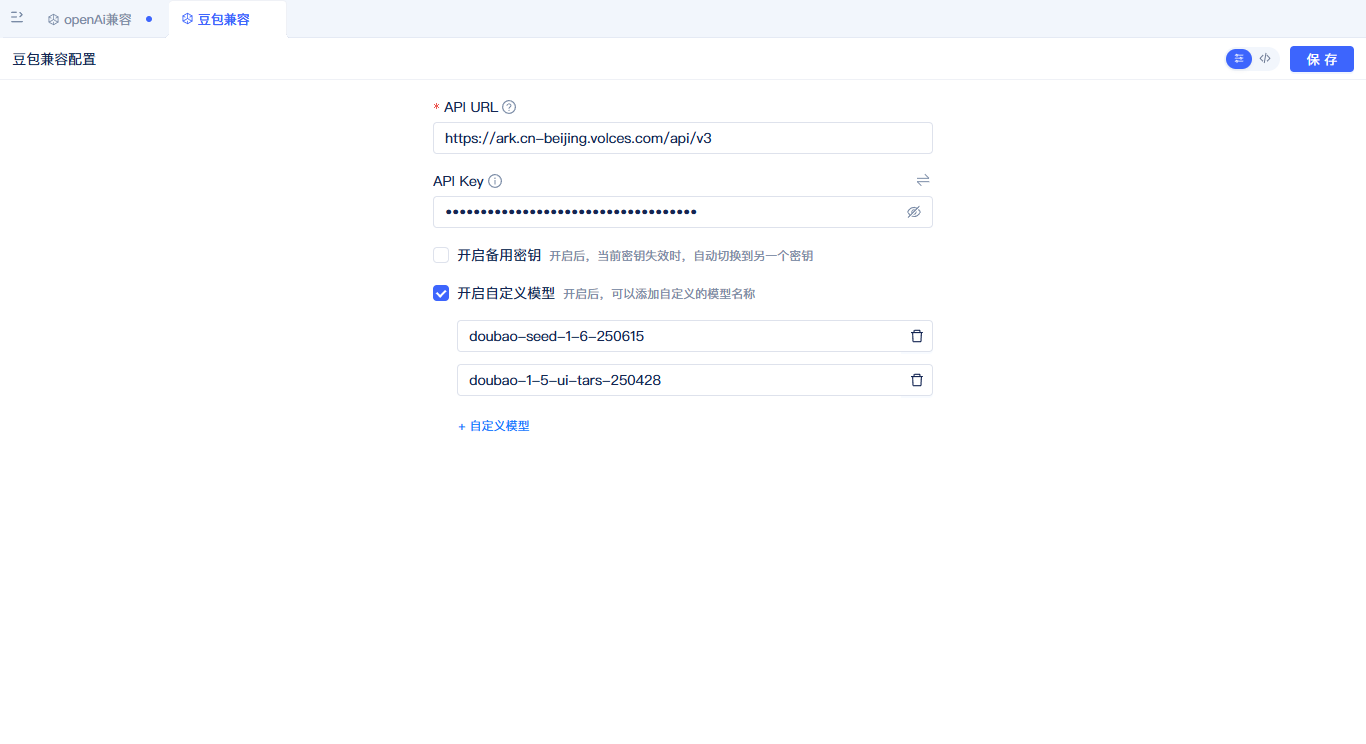Image resolution: width=1366 pixels, height=744 pixels.
Task: Click the openAi兼容 tab cube icon
Action: click(x=53, y=19)
